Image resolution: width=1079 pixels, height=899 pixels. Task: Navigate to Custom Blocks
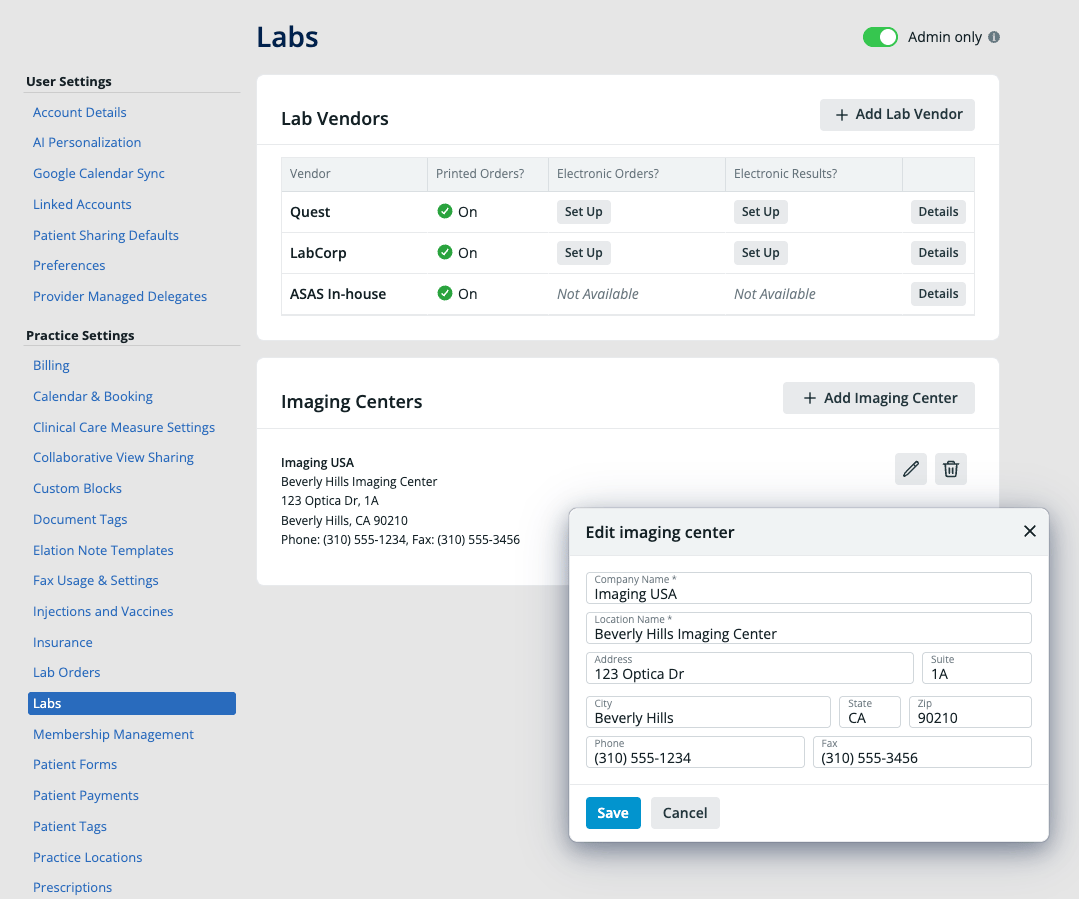click(x=77, y=489)
